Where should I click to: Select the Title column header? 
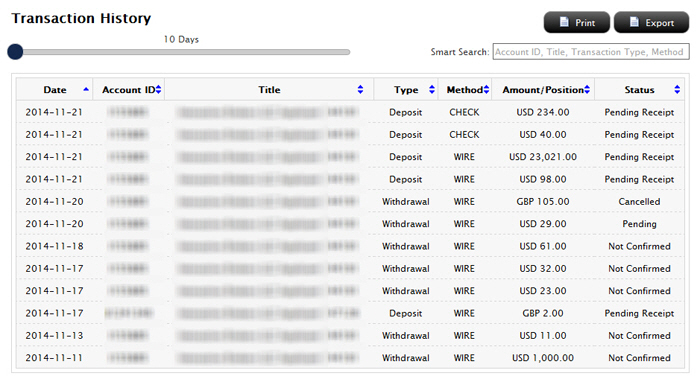click(269, 89)
